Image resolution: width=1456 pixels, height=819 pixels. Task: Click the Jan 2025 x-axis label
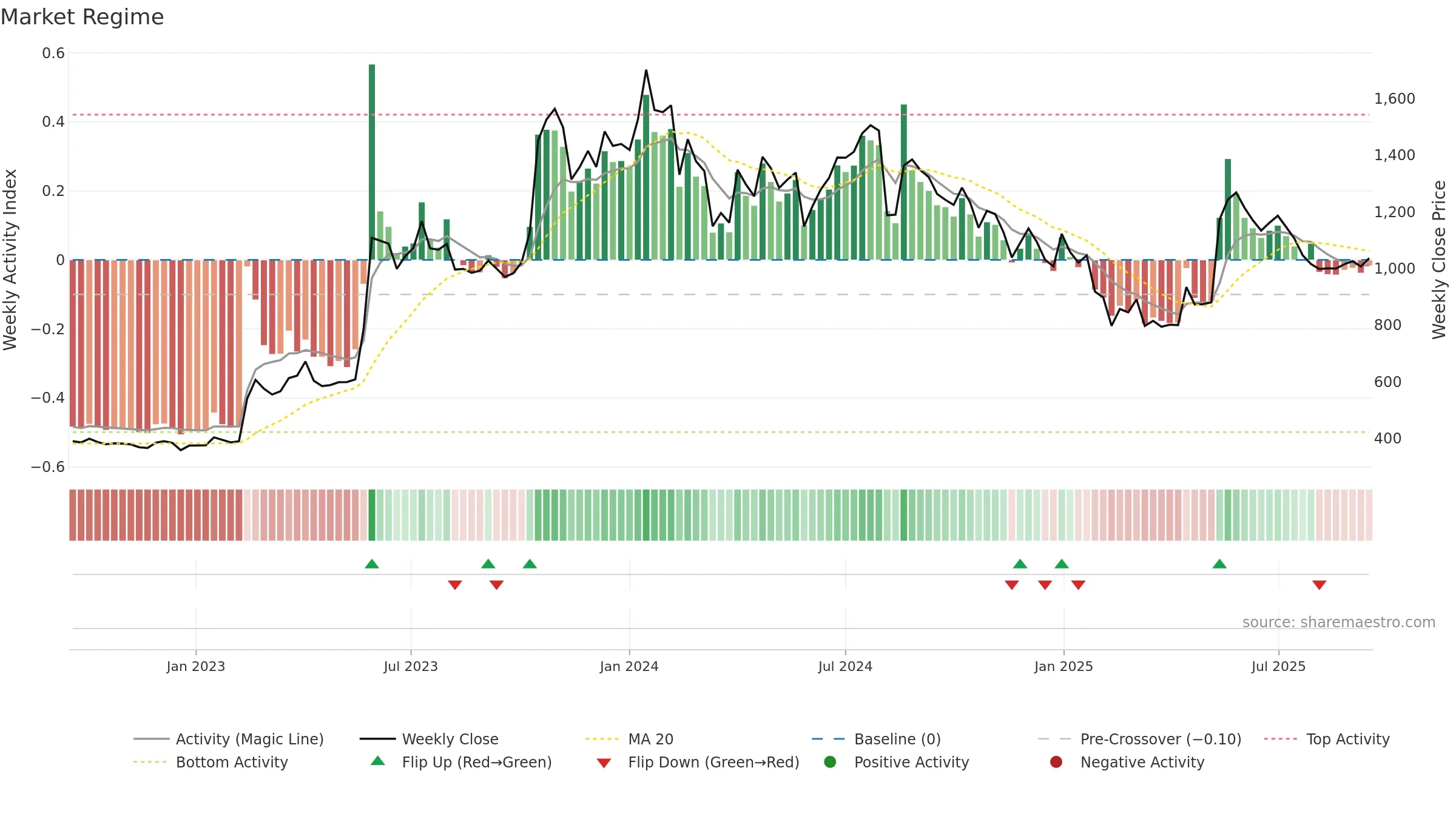pos(1063,666)
